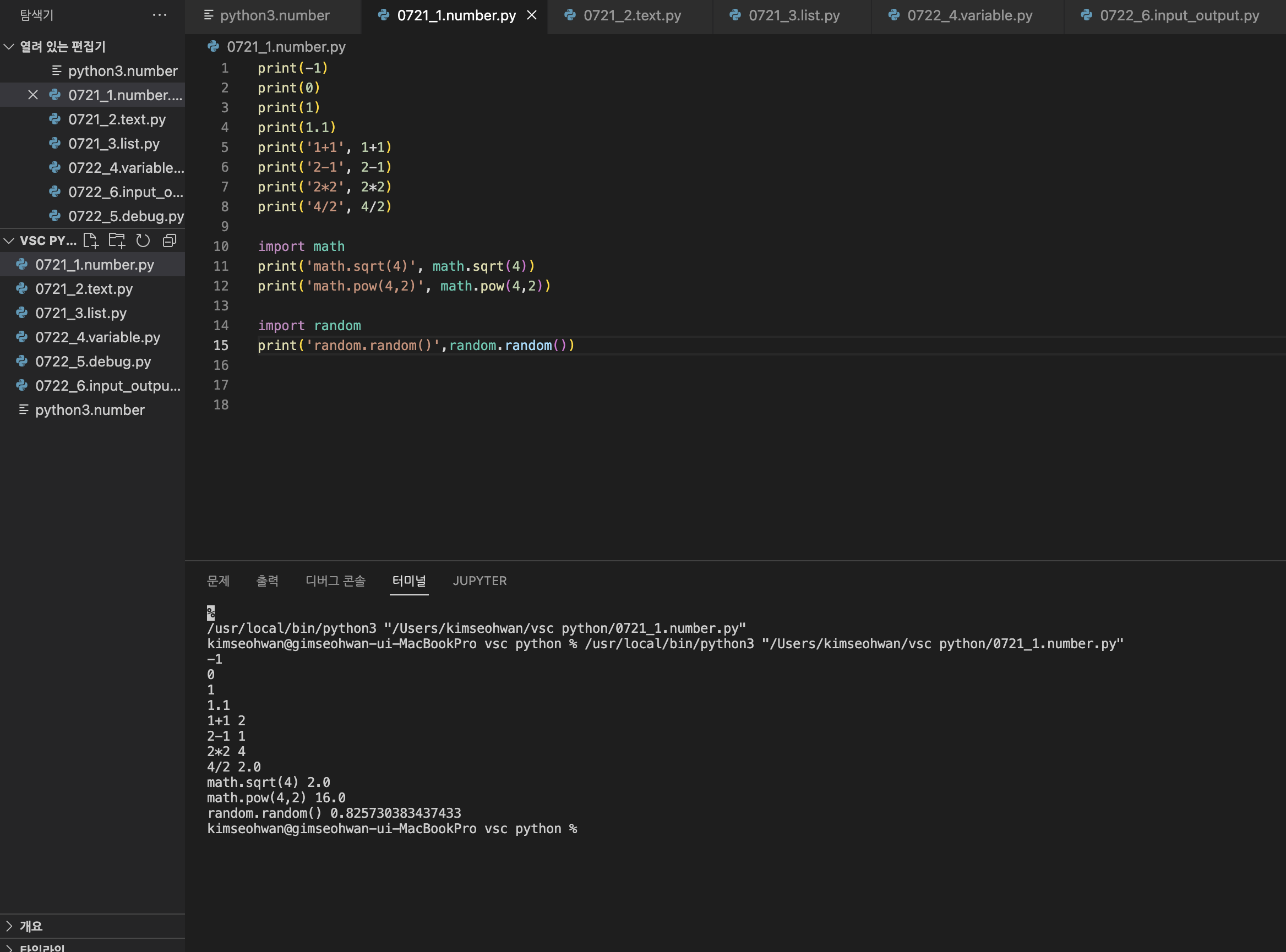Switch to the JUPYTER panel tab
Image resolution: width=1286 pixels, height=952 pixels.
pos(479,581)
